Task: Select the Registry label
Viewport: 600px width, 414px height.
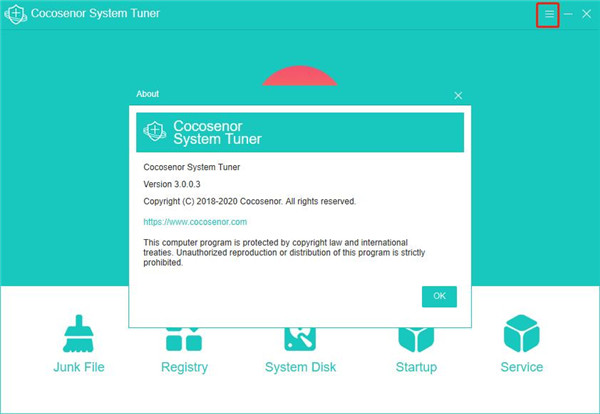Action: (184, 367)
